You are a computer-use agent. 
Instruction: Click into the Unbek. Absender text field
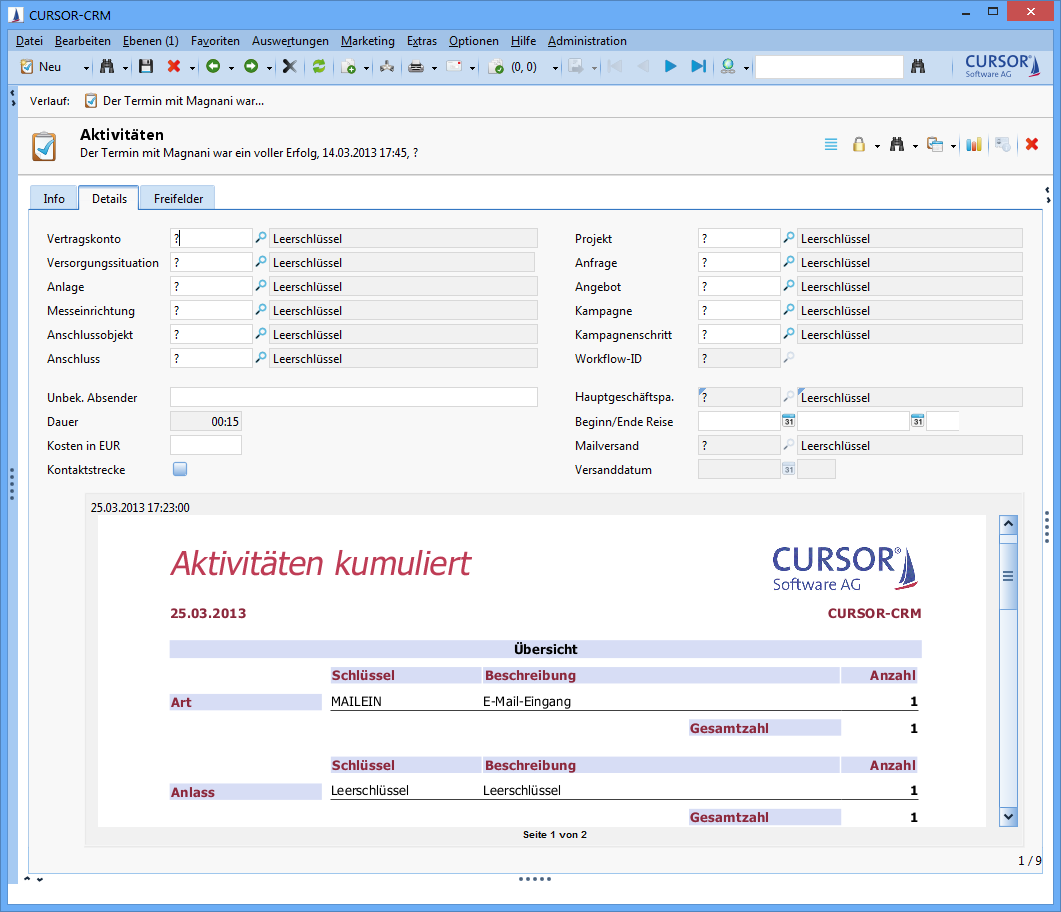tap(353, 397)
